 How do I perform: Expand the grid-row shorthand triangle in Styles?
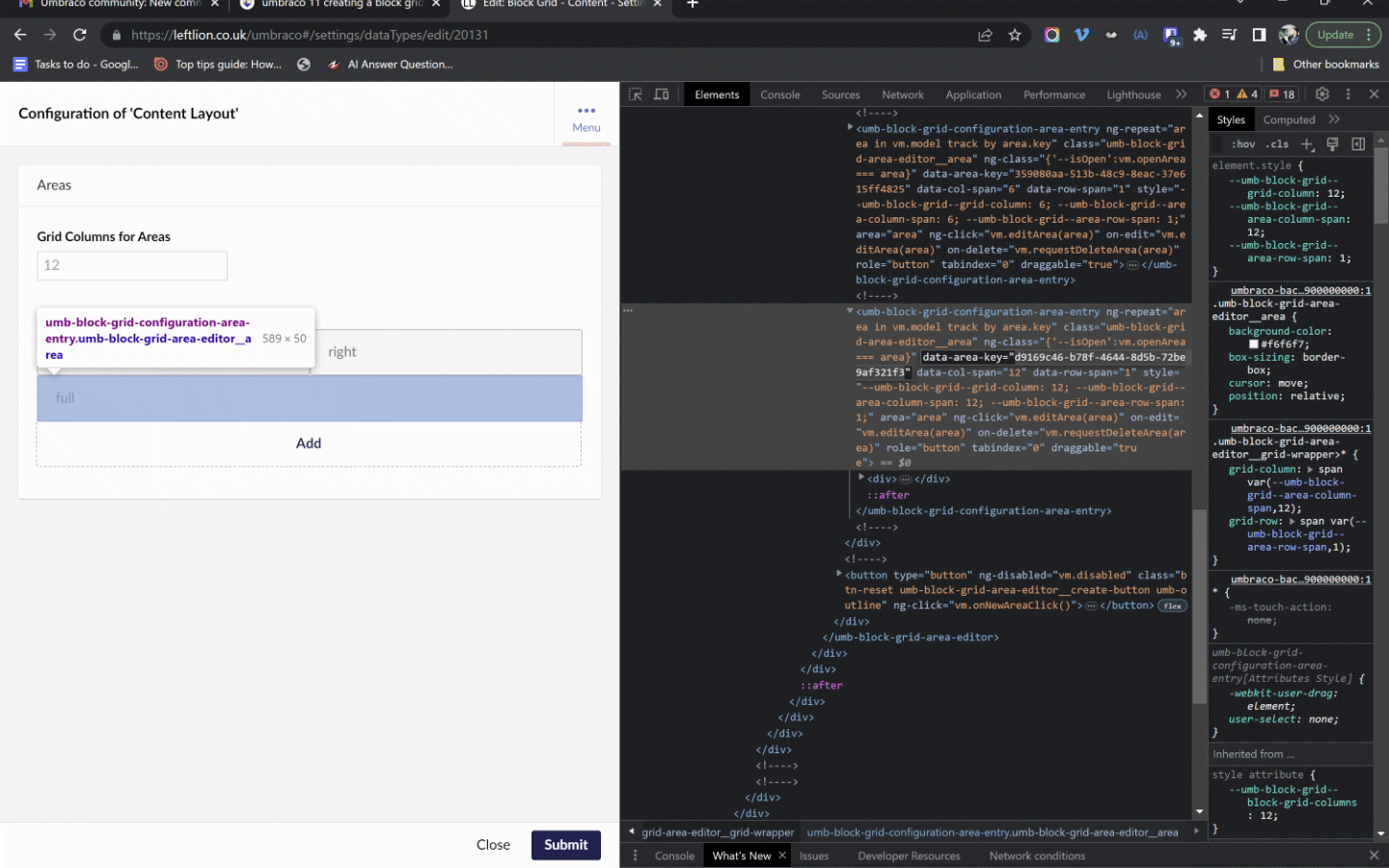click(1293, 521)
